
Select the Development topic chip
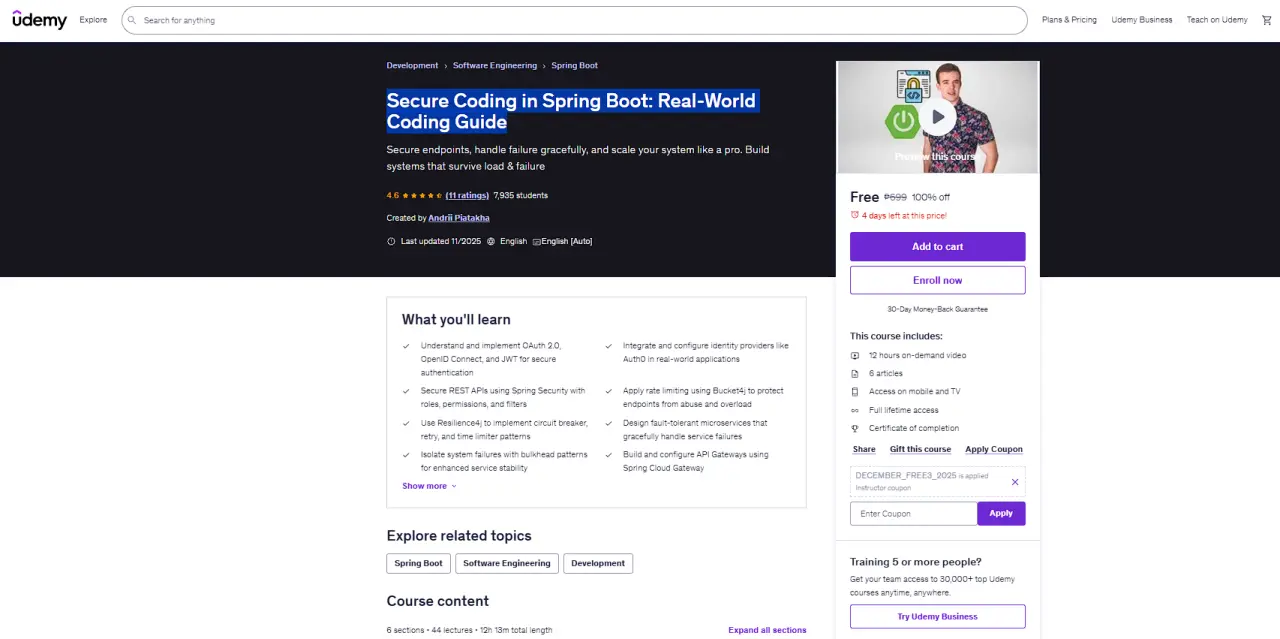(598, 563)
